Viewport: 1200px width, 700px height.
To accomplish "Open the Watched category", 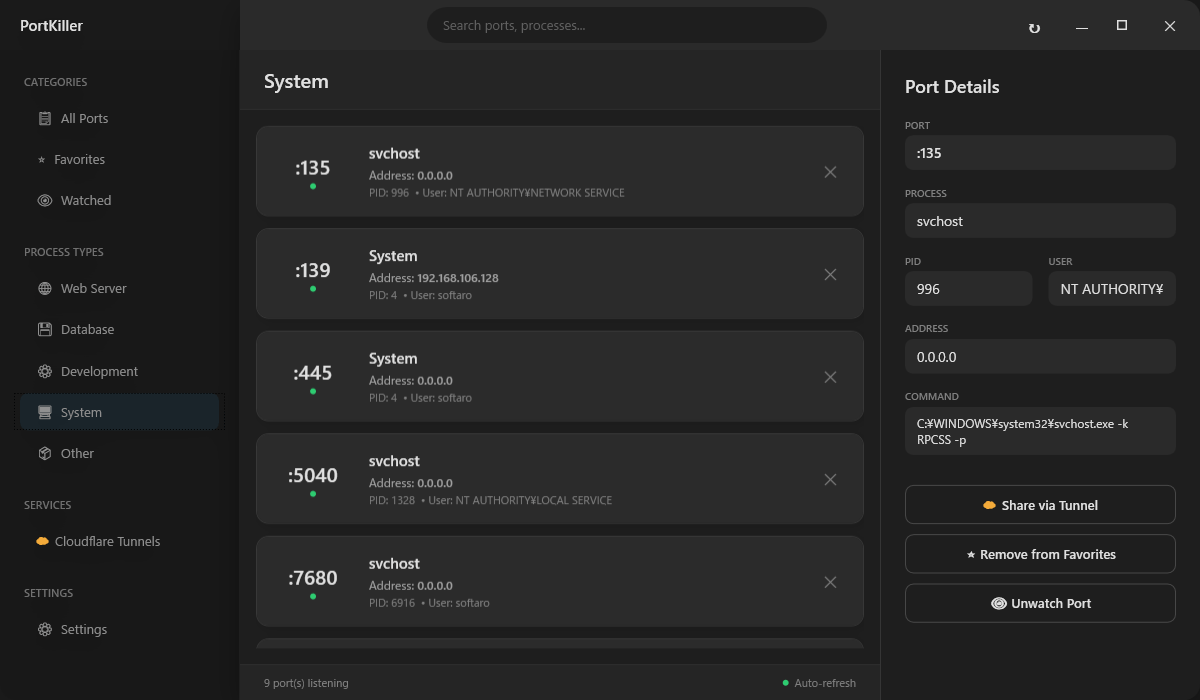I will pos(86,200).
